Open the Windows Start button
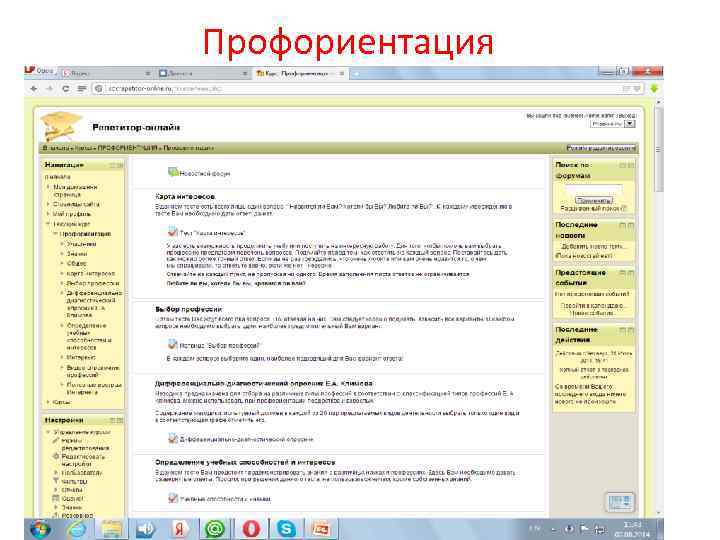 [40, 529]
